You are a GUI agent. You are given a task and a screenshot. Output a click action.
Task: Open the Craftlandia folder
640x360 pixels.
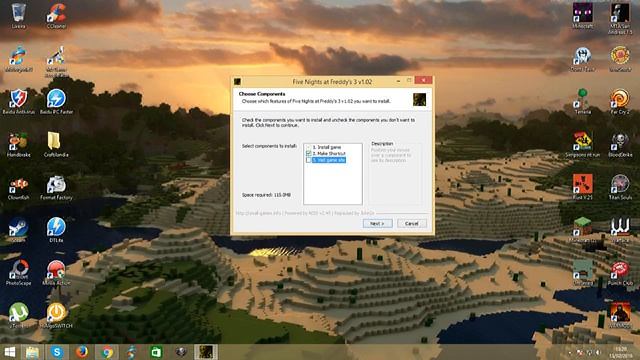(x=56, y=144)
